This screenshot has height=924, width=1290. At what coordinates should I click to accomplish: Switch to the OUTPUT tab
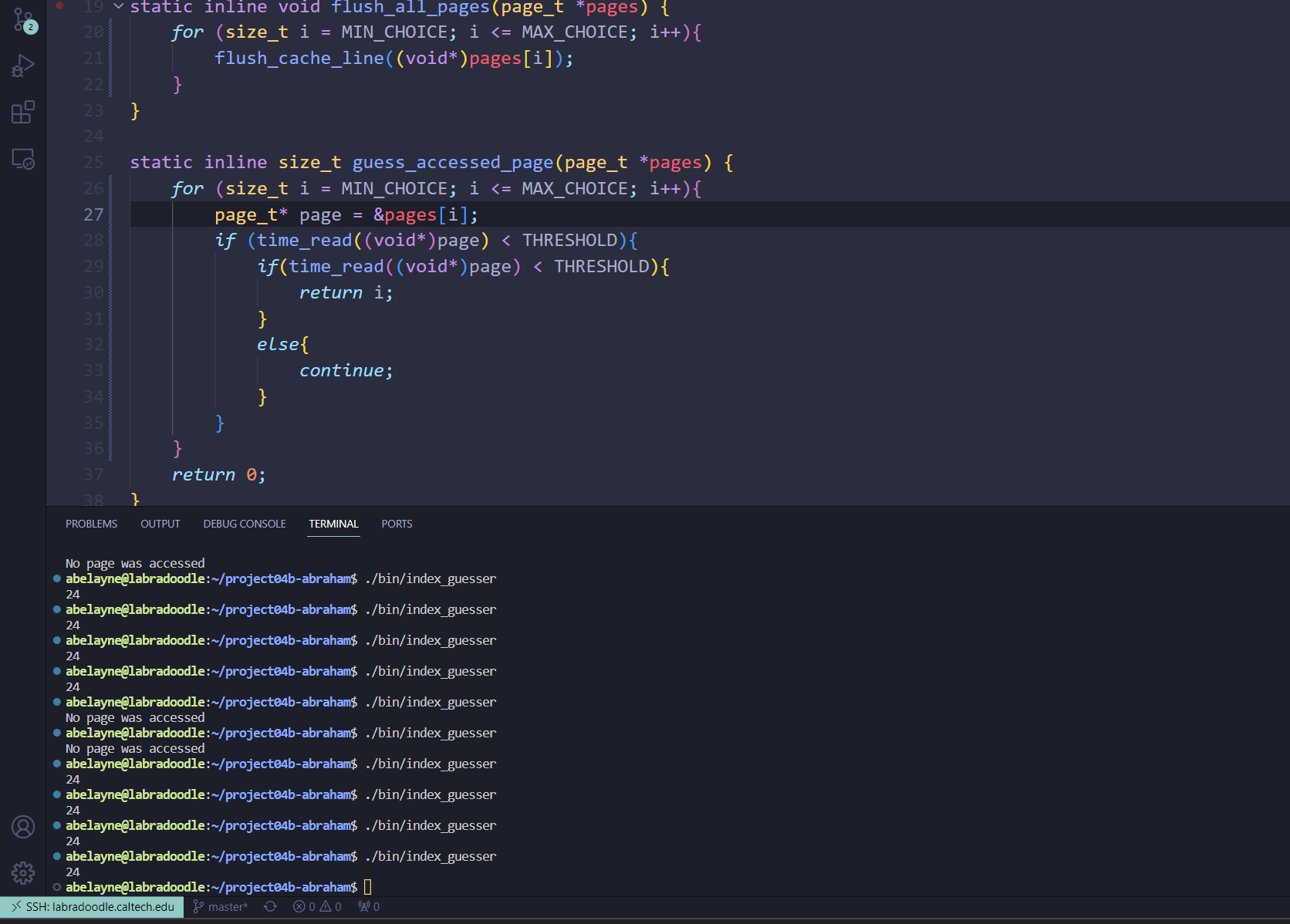[160, 524]
